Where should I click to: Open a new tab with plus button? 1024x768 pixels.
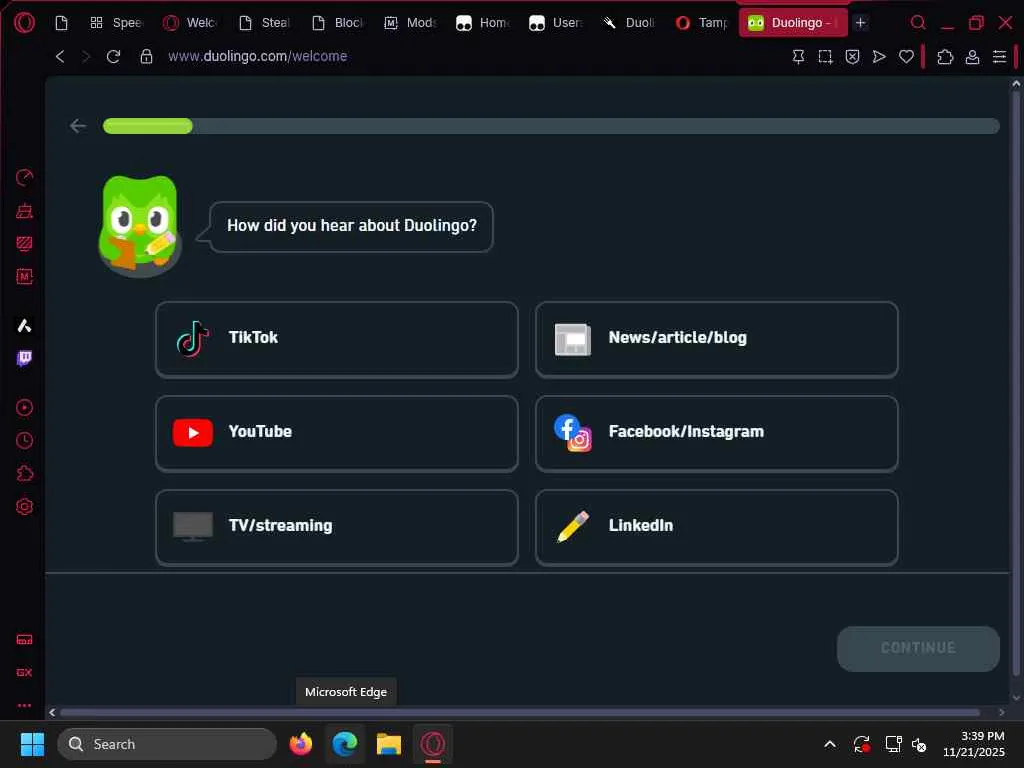(x=861, y=23)
